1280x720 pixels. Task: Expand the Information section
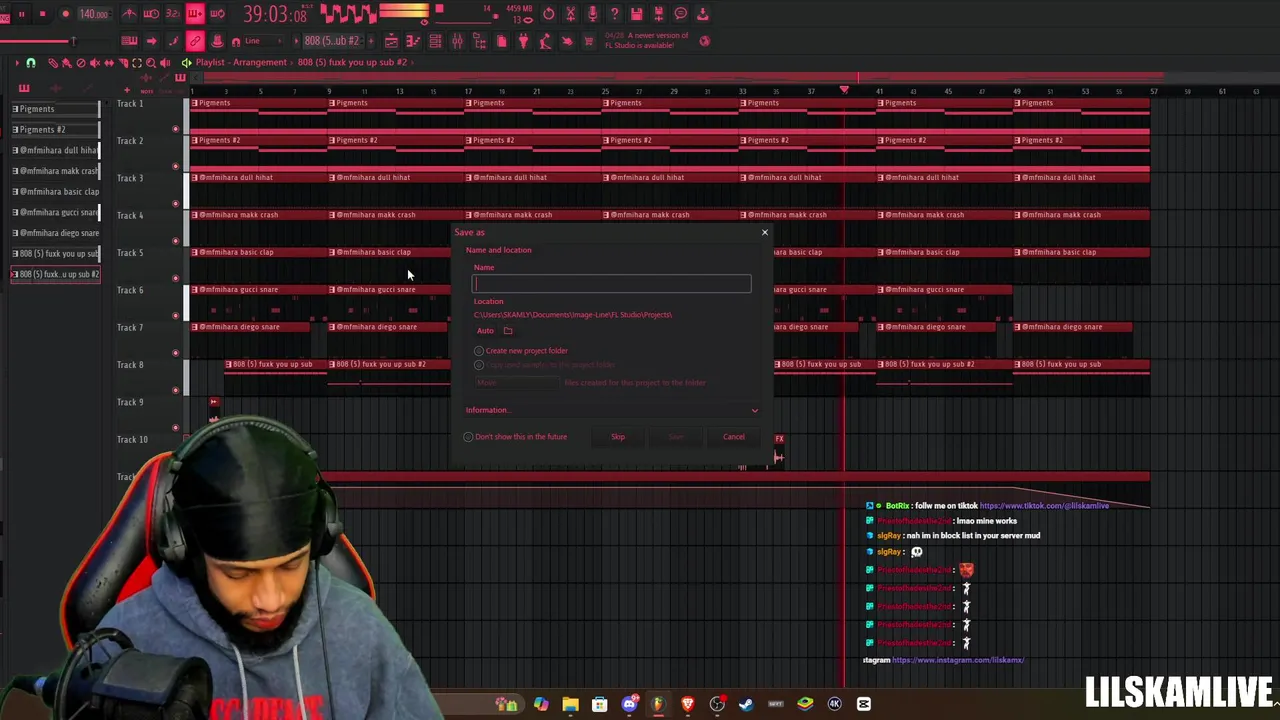[611, 410]
